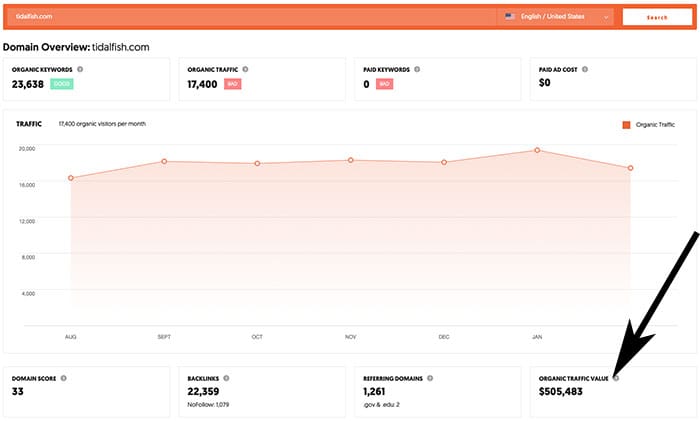Click info icon next to Referring Domains
The height and width of the screenshot is (421, 700).
pyautogui.click(x=430, y=378)
